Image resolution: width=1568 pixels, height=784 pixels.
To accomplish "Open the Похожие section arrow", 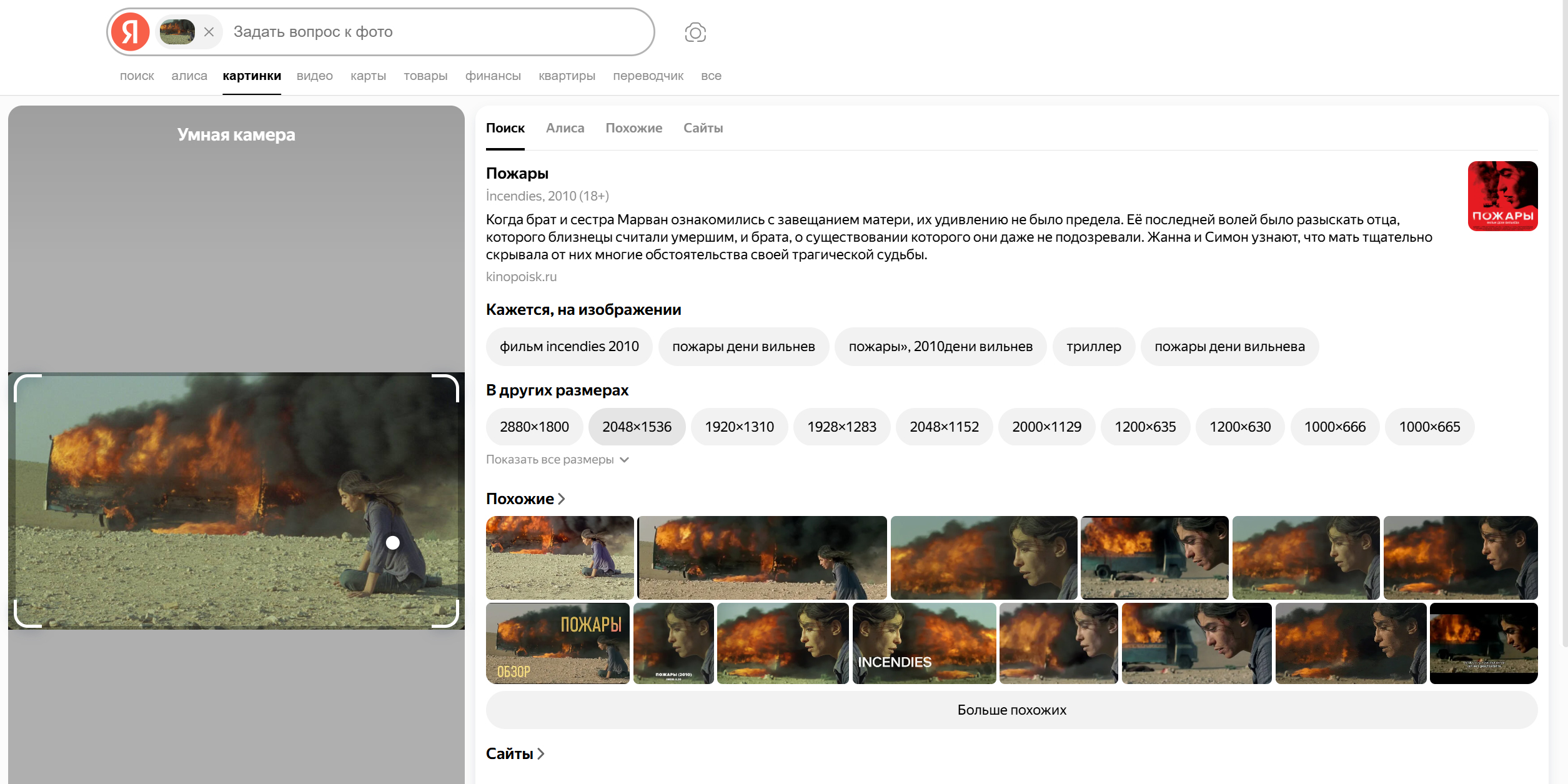I will (561, 499).
